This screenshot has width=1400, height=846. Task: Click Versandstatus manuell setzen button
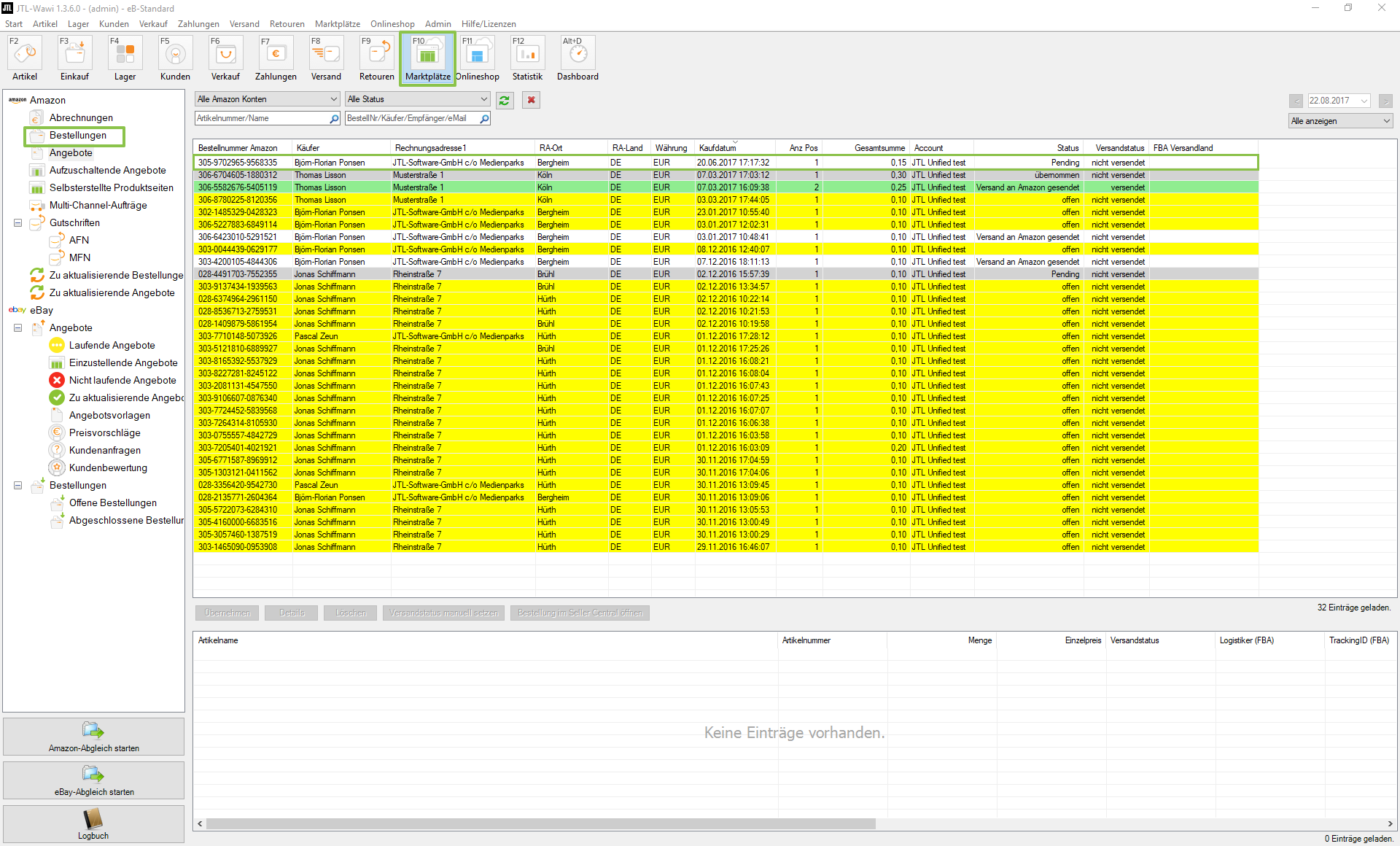tap(444, 613)
